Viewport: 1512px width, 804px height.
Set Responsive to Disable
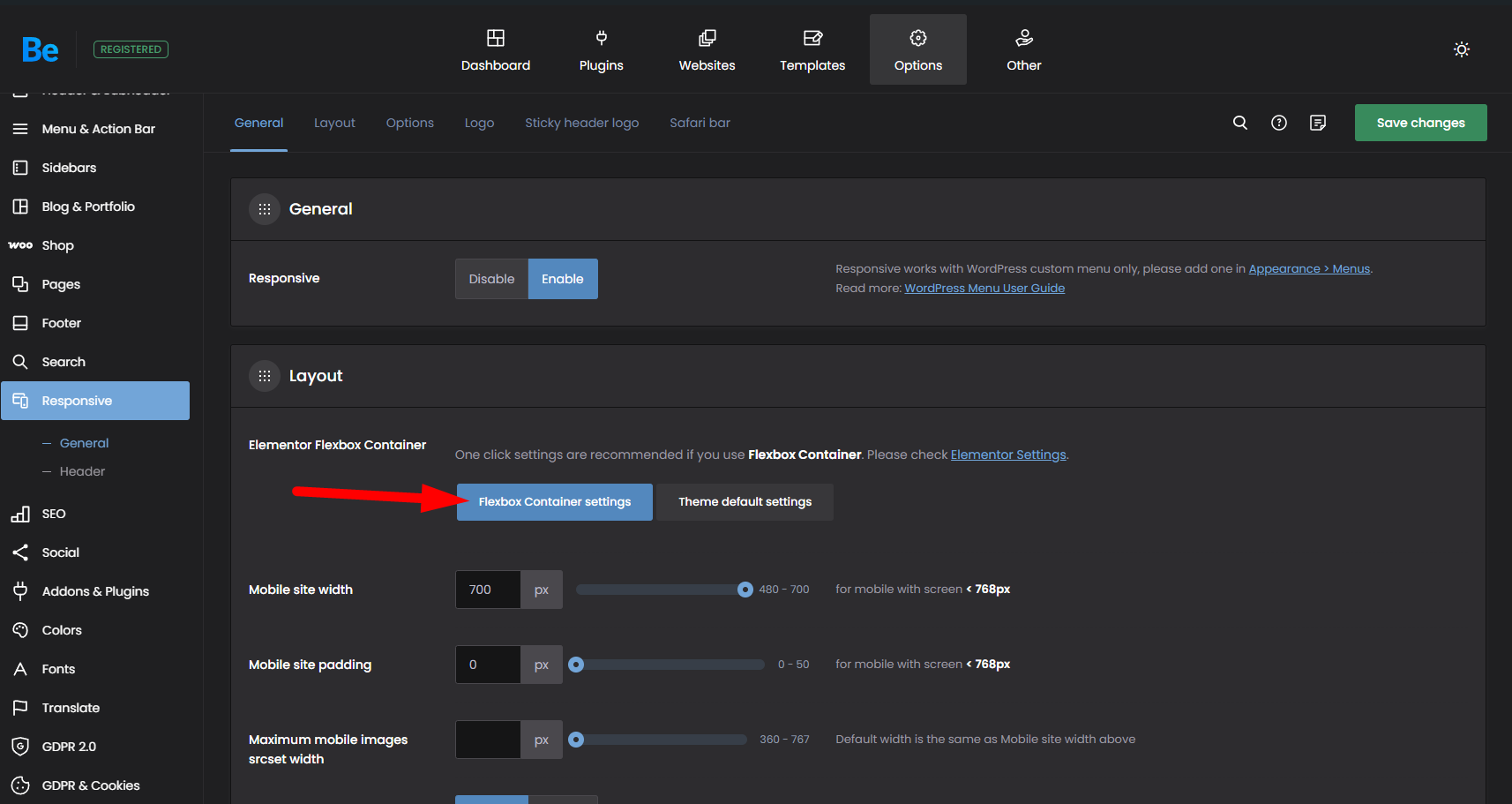[491, 279]
